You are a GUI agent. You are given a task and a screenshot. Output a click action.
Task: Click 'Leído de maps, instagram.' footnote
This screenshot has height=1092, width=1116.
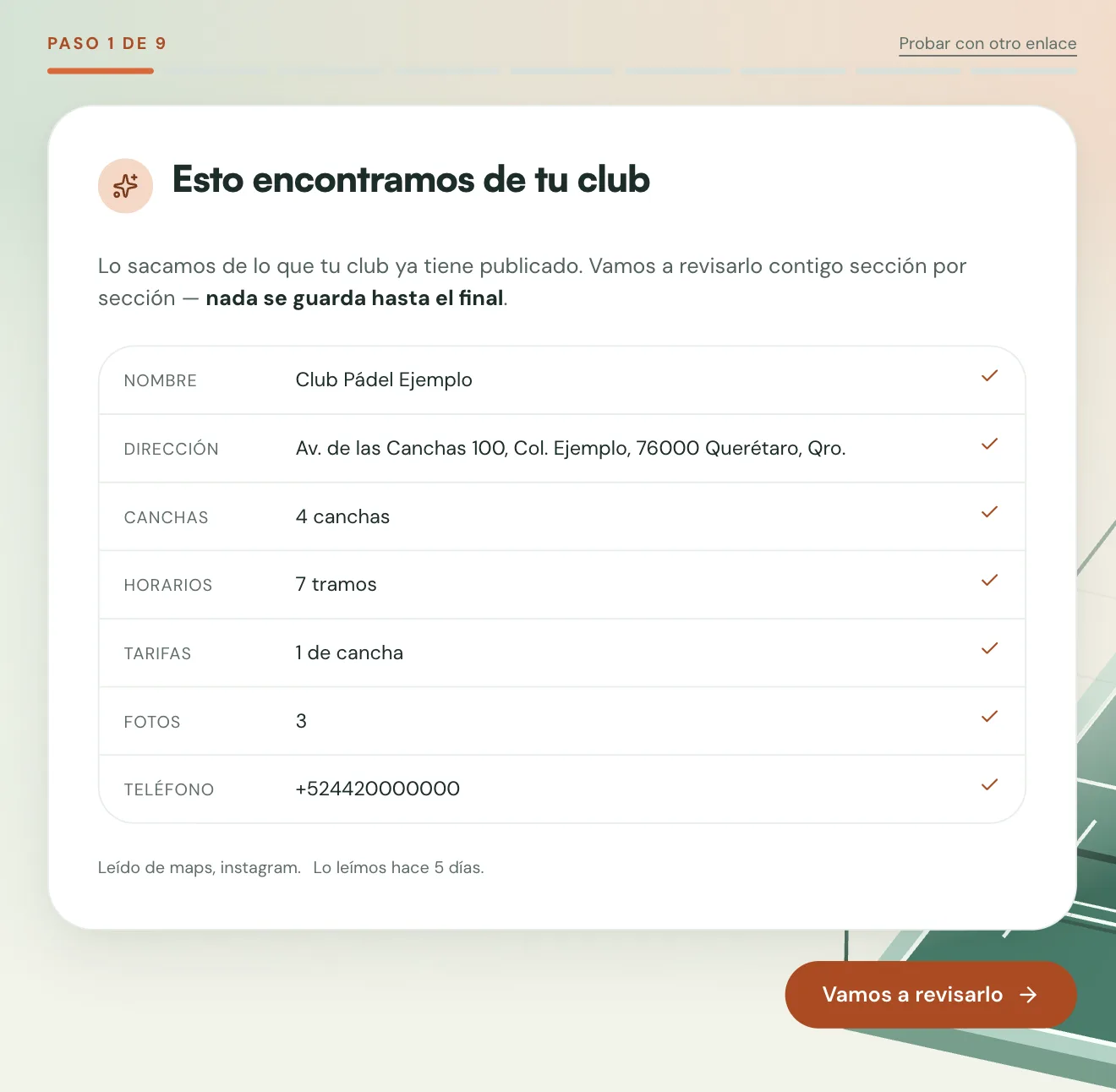(x=200, y=868)
